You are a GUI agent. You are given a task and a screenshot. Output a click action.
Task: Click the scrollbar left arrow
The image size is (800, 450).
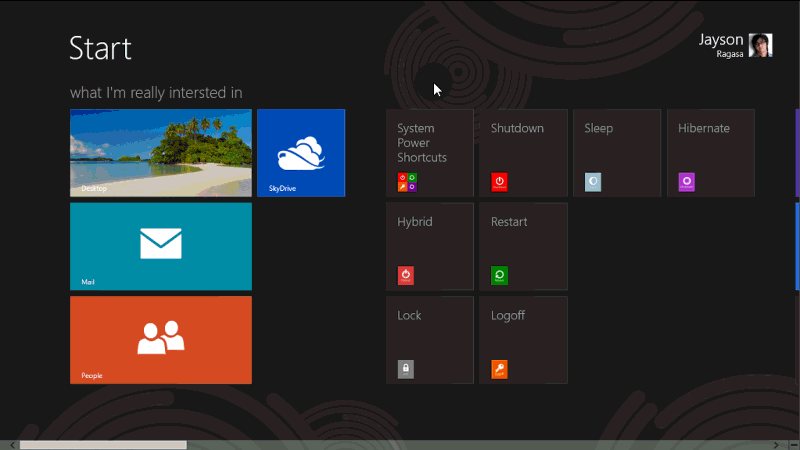click(x=12, y=445)
